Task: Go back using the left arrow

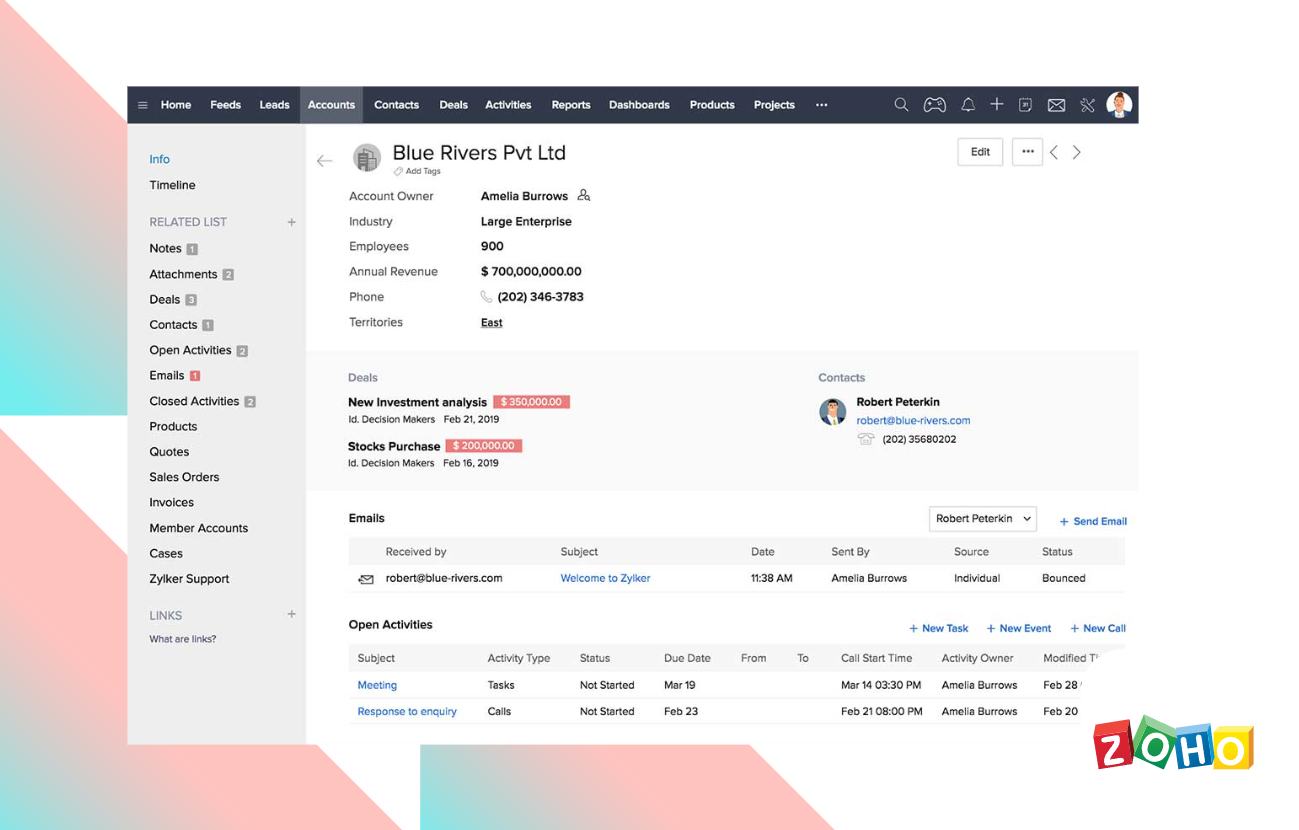Action: (x=324, y=160)
